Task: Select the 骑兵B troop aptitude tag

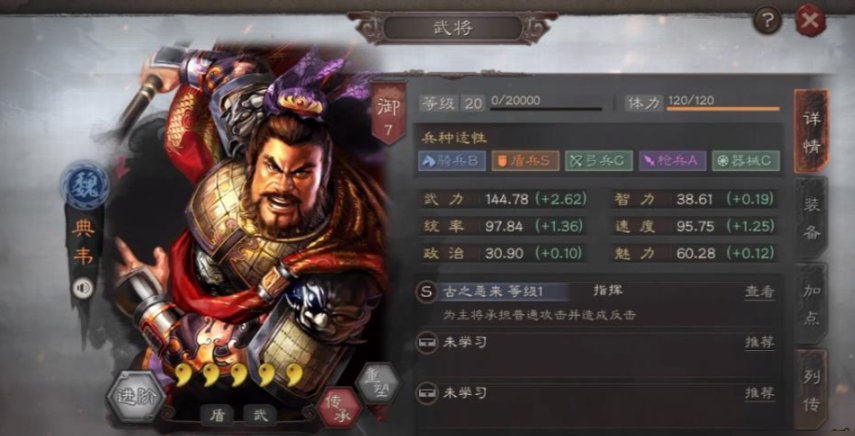Action: pos(452,161)
